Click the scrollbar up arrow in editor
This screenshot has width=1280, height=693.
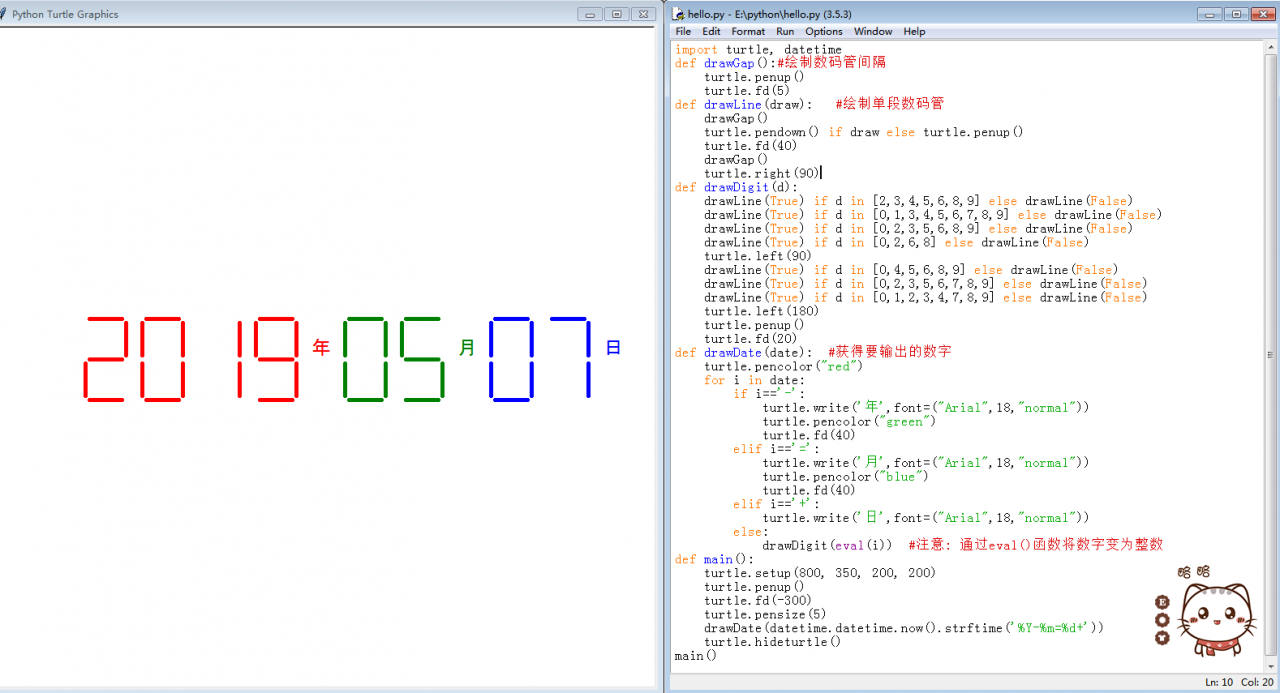pos(1271,47)
